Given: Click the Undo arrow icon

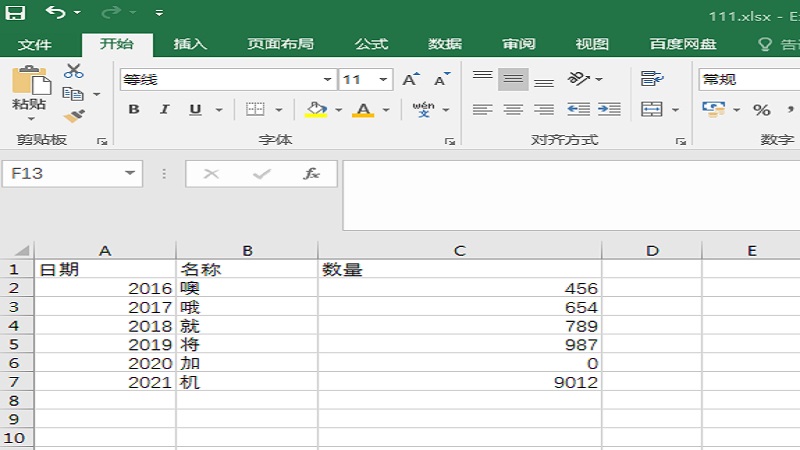Looking at the screenshot, I should coord(55,13).
